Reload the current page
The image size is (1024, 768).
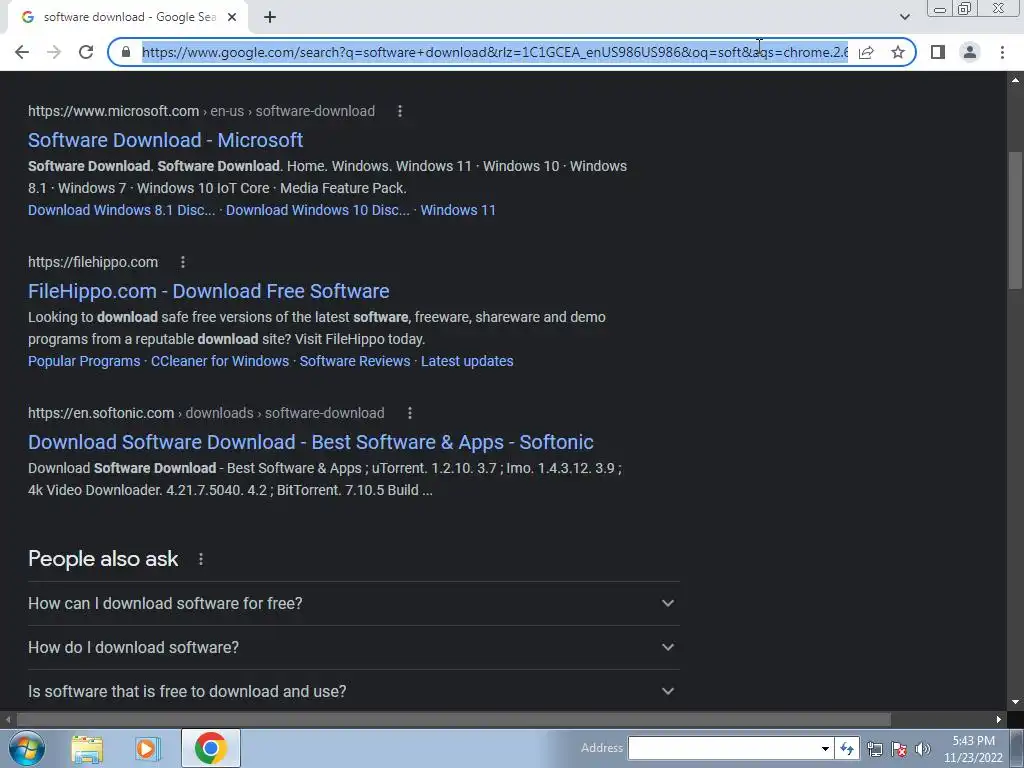tap(86, 52)
